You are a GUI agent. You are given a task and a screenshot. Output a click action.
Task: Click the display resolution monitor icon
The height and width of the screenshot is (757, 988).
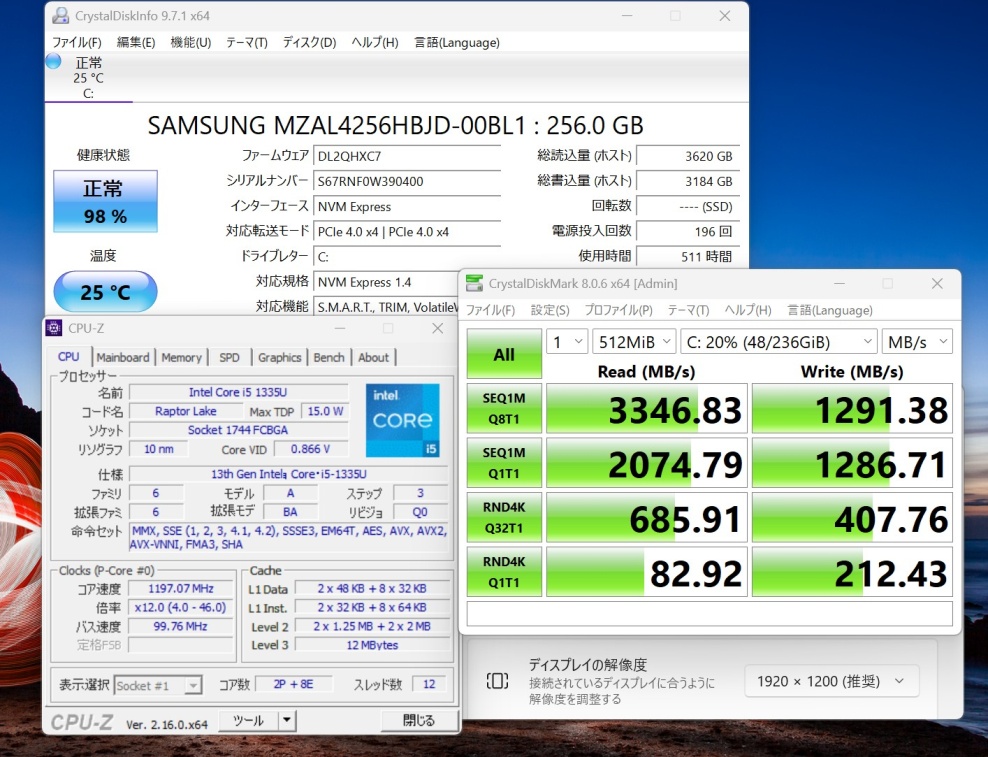[x=497, y=681]
